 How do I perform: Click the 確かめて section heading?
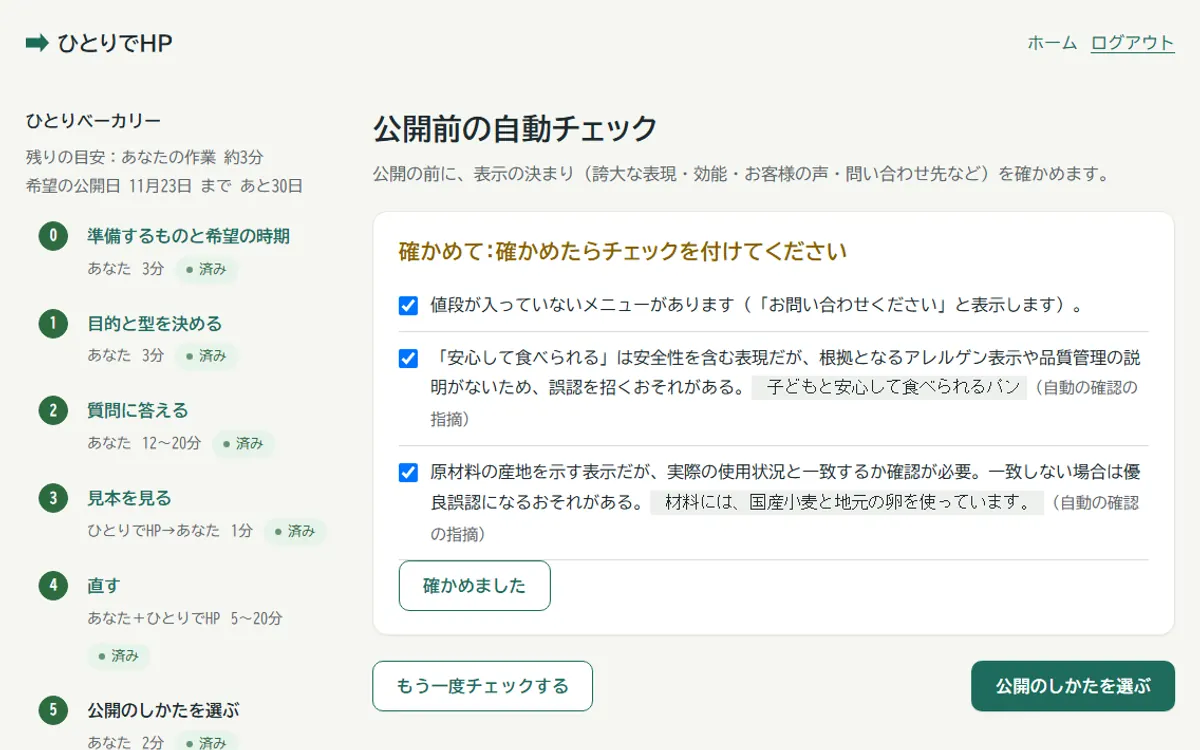pos(622,251)
